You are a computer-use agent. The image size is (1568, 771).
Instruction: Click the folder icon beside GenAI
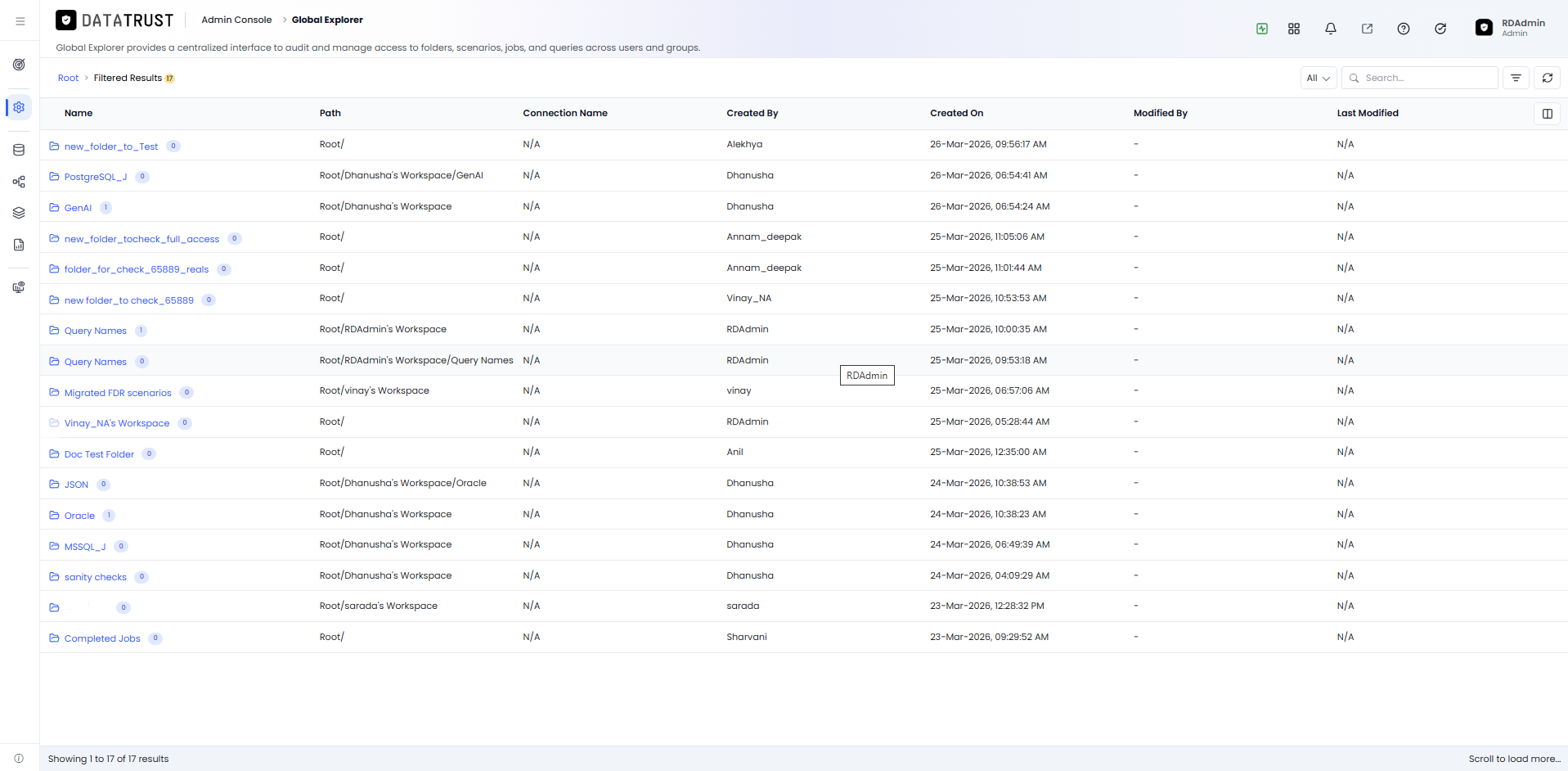[x=54, y=208]
